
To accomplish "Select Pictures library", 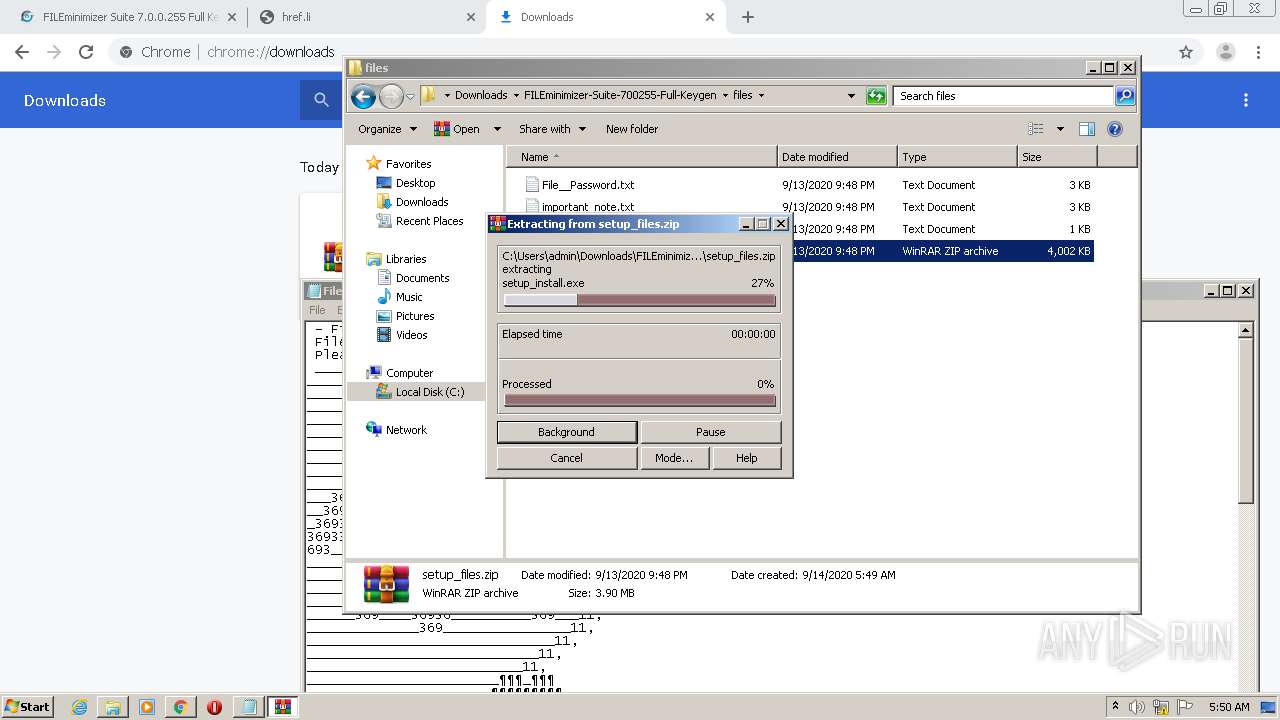I will (x=414, y=316).
